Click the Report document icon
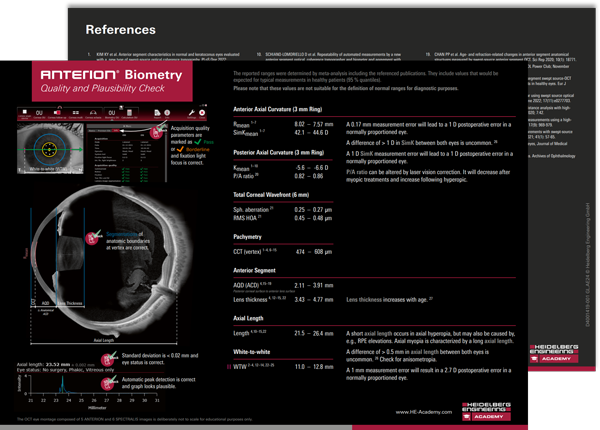The image size is (600, 430). (157, 114)
